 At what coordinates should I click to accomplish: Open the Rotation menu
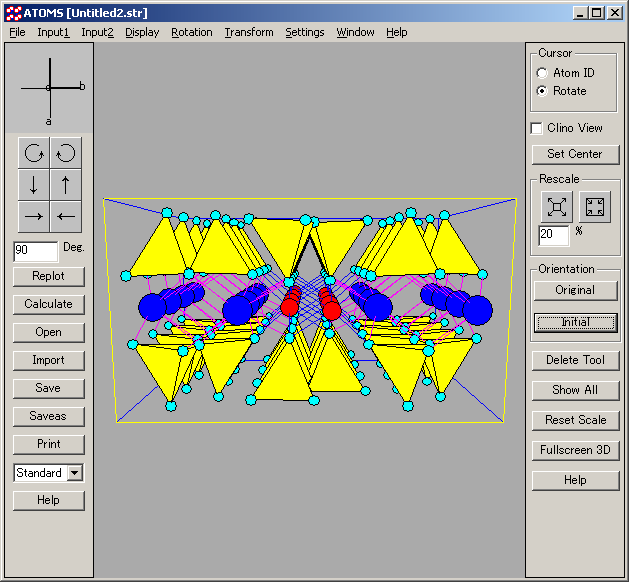point(191,32)
